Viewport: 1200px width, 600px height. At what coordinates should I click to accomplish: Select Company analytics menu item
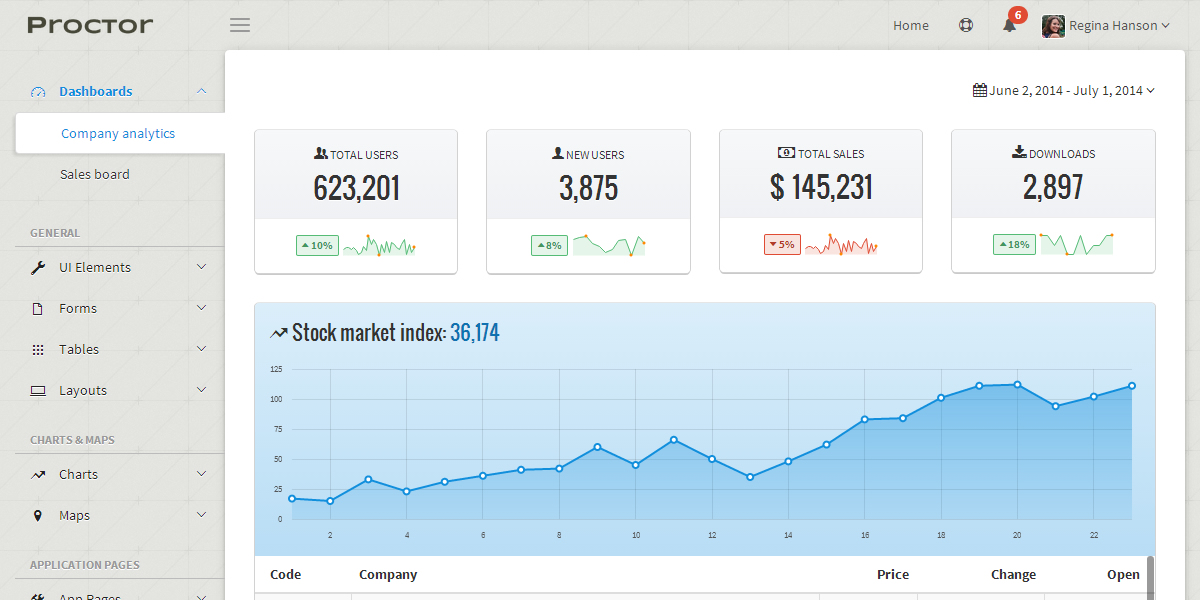[x=118, y=133]
